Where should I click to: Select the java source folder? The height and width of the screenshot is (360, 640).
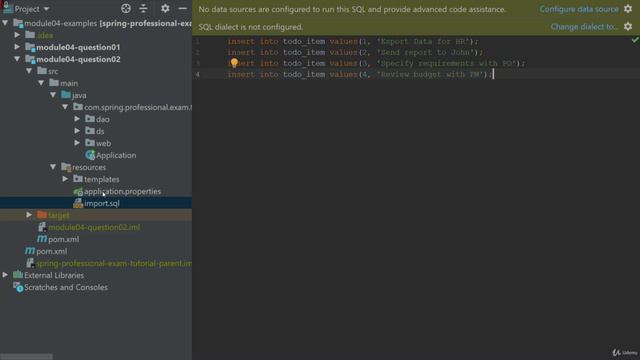[79, 96]
